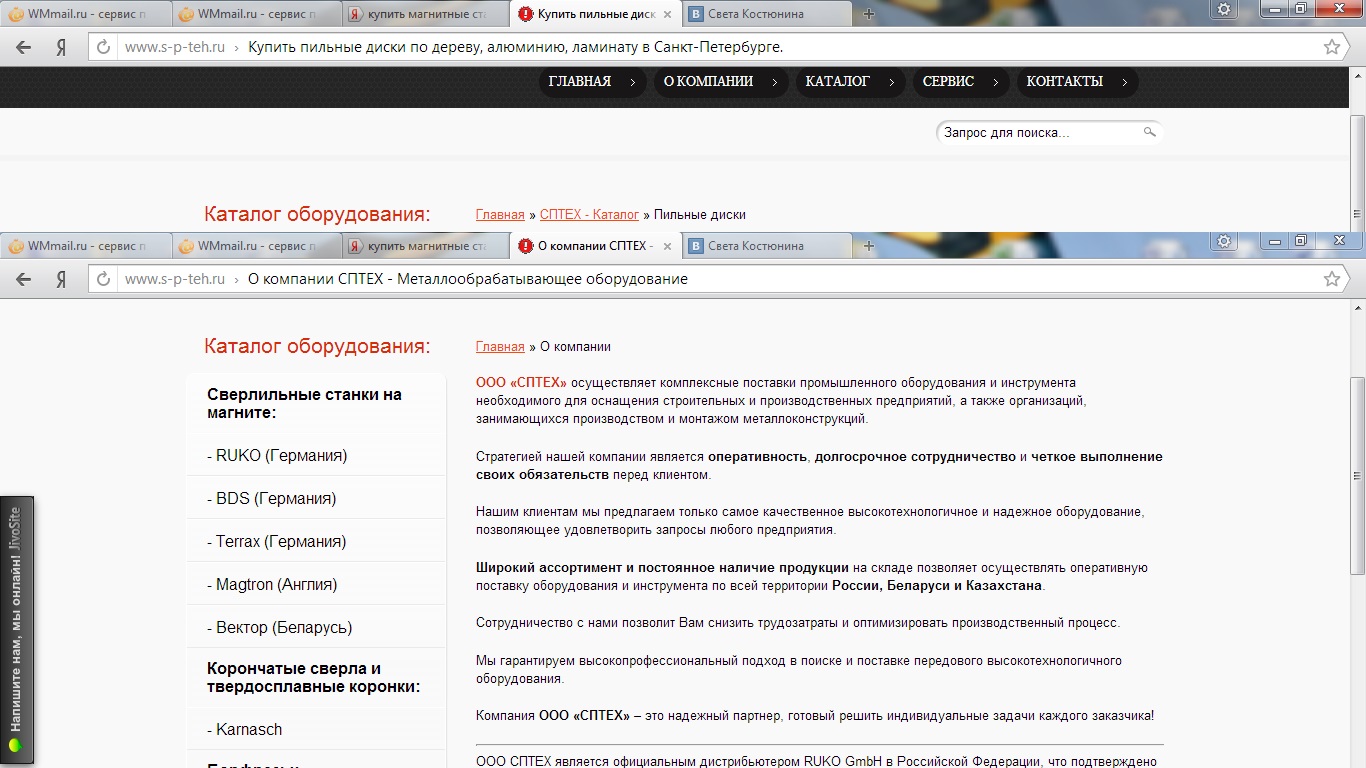
Task: Open ГЛАВНАЯ in site navigation
Action: tap(593, 82)
